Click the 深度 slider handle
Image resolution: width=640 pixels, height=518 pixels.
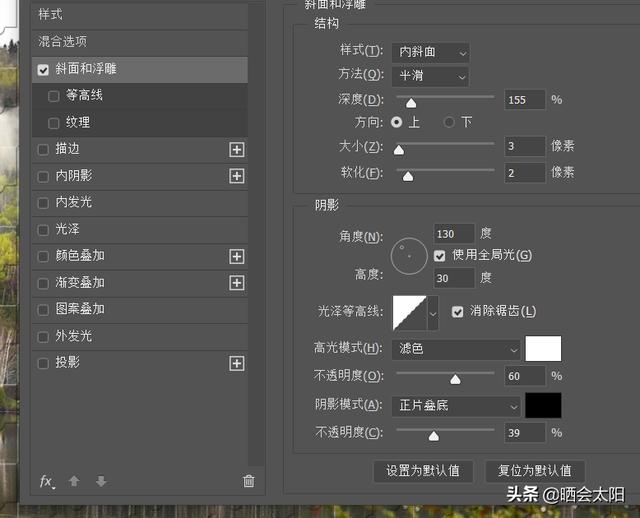pyautogui.click(x=411, y=103)
